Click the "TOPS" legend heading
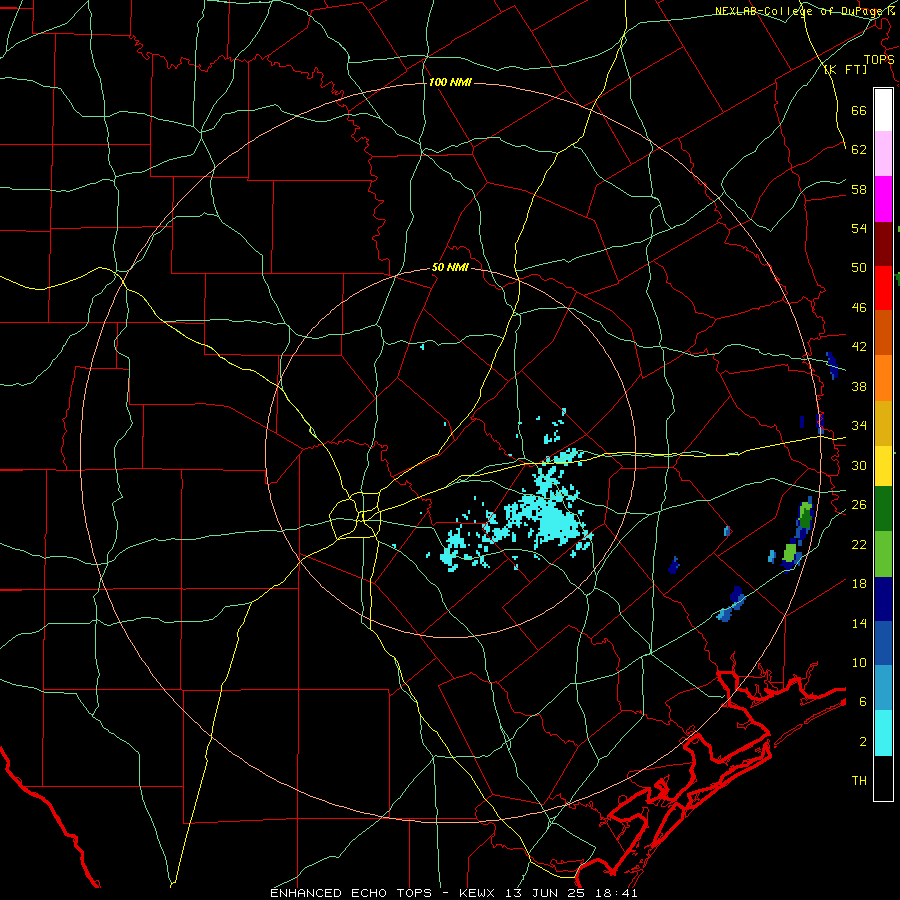 tap(879, 60)
